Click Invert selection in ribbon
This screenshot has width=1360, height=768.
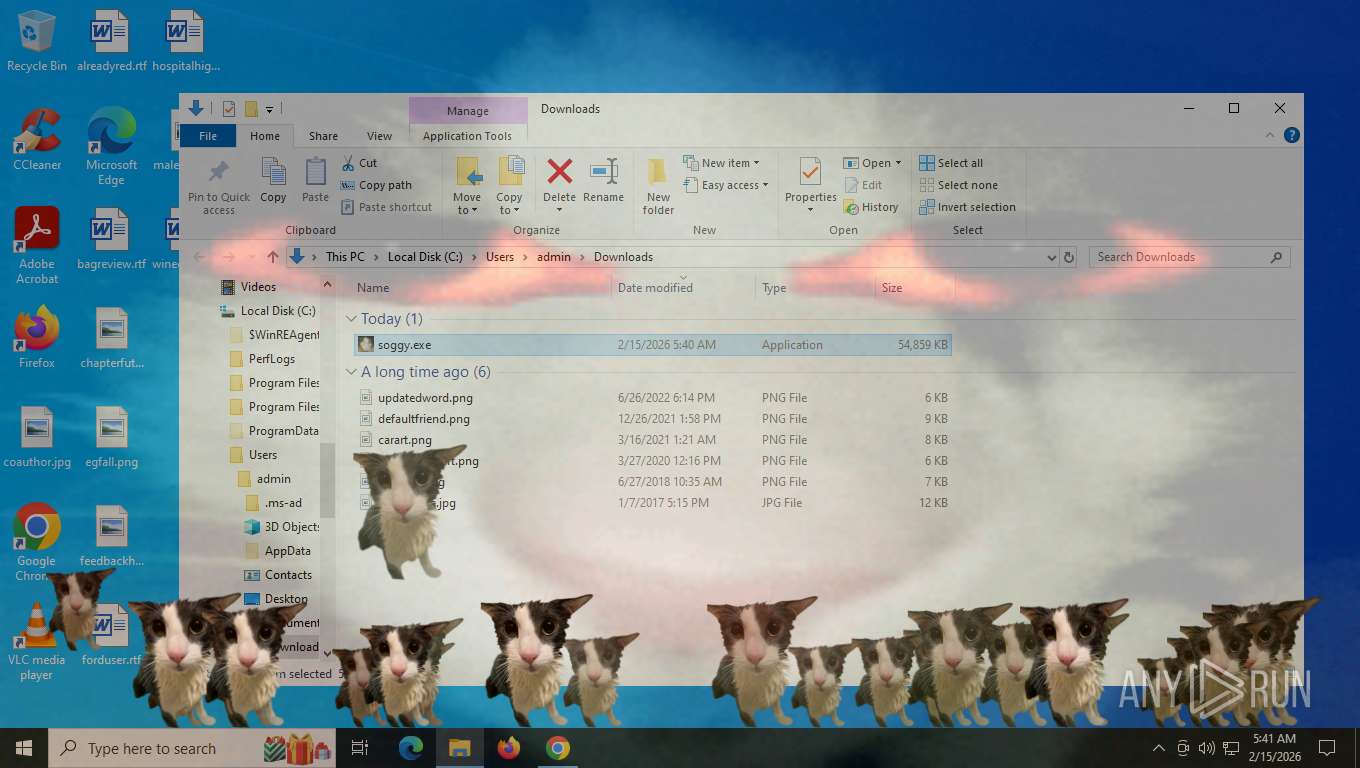click(x=967, y=207)
